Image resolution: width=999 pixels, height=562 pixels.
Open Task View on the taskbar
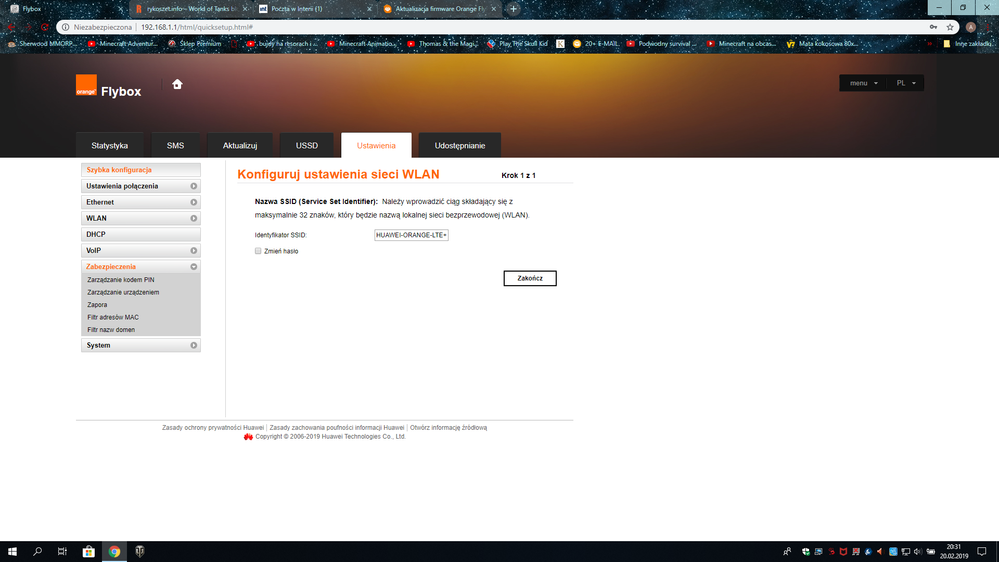(62, 552)
